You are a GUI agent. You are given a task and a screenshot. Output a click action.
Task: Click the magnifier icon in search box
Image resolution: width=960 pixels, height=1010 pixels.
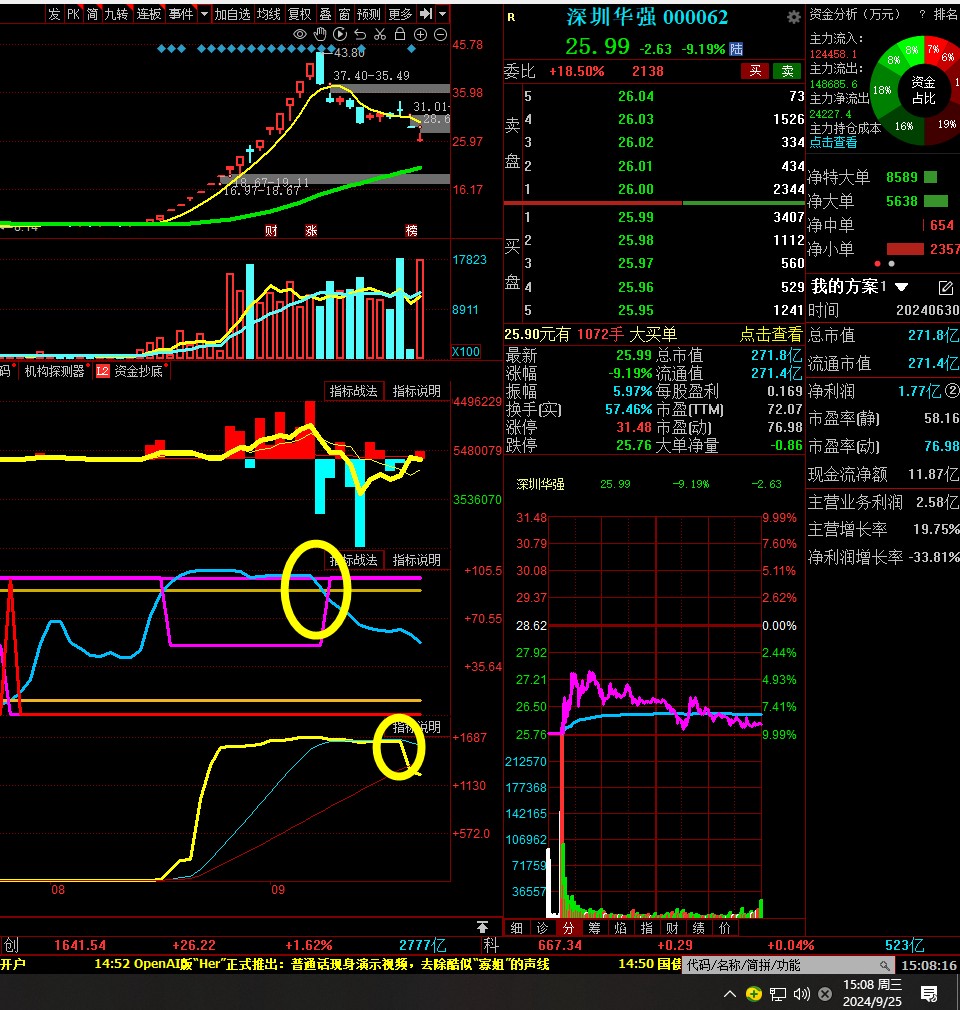885,965
